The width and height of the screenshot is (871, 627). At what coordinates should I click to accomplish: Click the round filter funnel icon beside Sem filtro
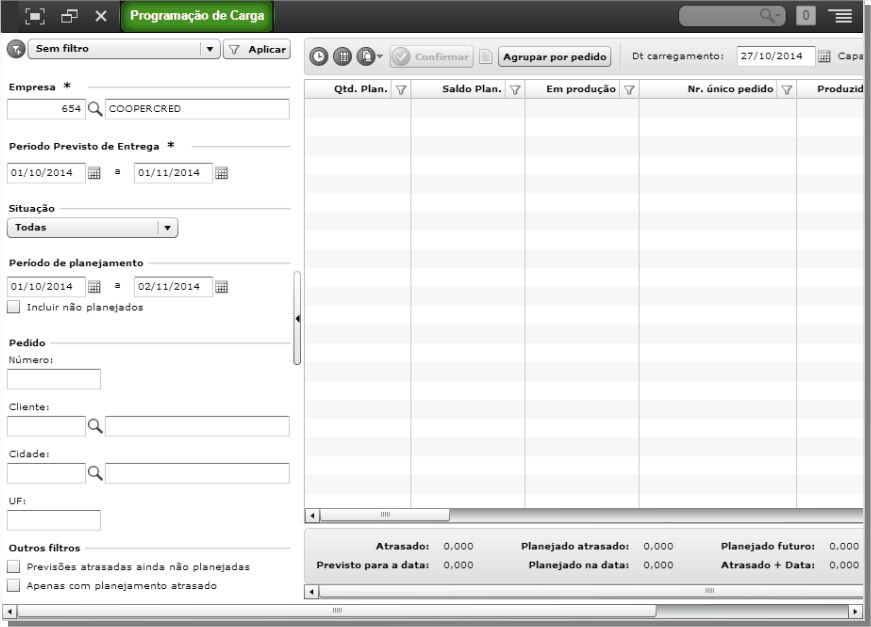coord(16,49)
